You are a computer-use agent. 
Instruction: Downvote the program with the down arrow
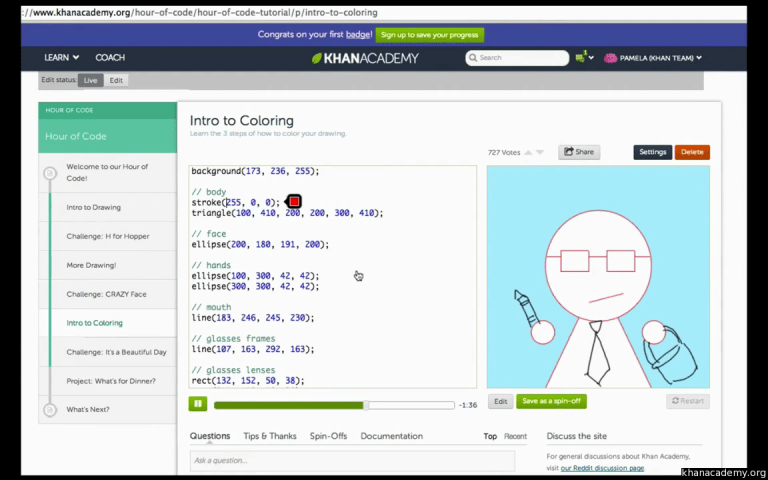pos(540,152)
